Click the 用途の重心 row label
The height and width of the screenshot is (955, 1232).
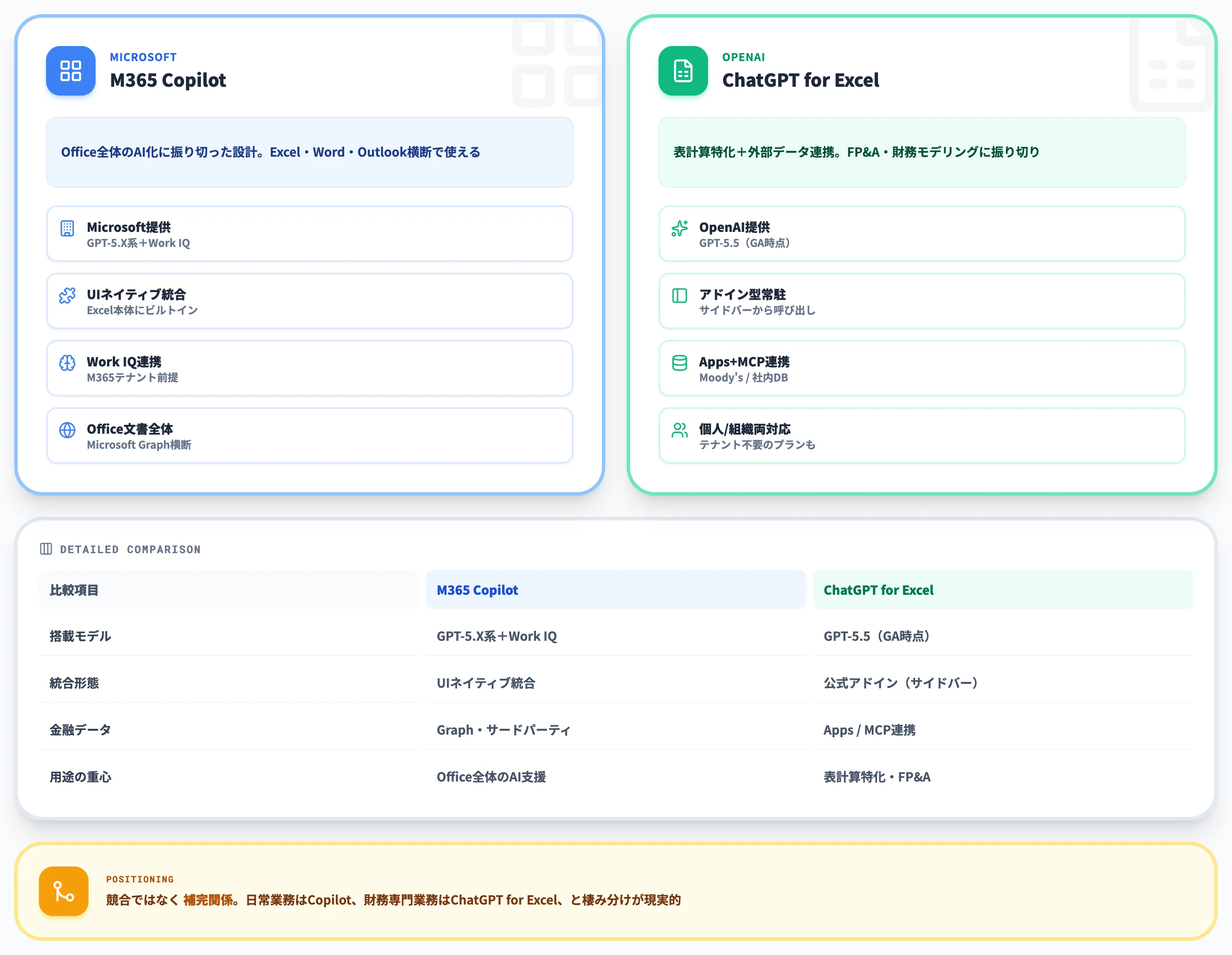[x=80, y=777]
